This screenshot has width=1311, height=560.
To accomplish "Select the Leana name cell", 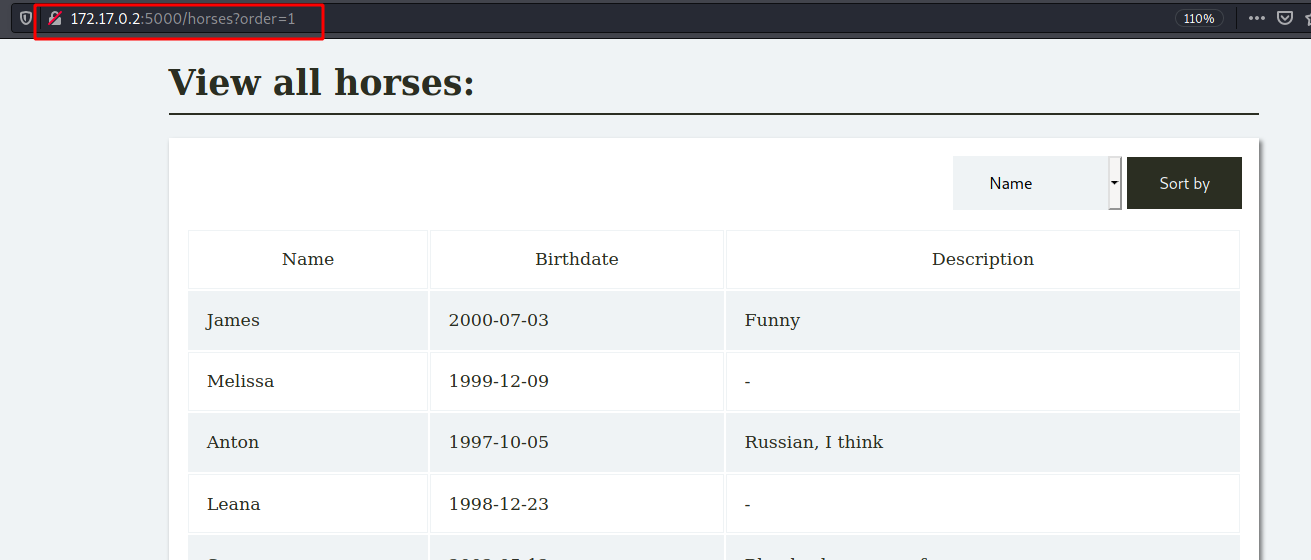I will pyautogui.click(x=308, y=504).
